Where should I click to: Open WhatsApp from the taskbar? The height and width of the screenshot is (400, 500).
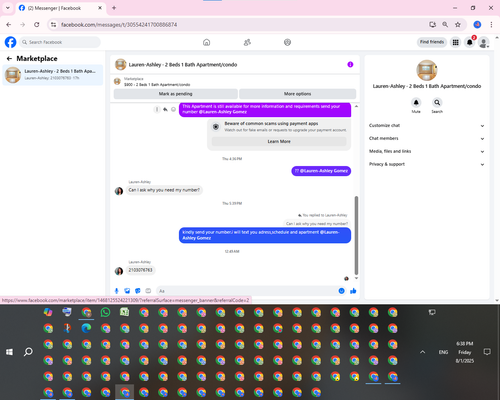point(105,312)
